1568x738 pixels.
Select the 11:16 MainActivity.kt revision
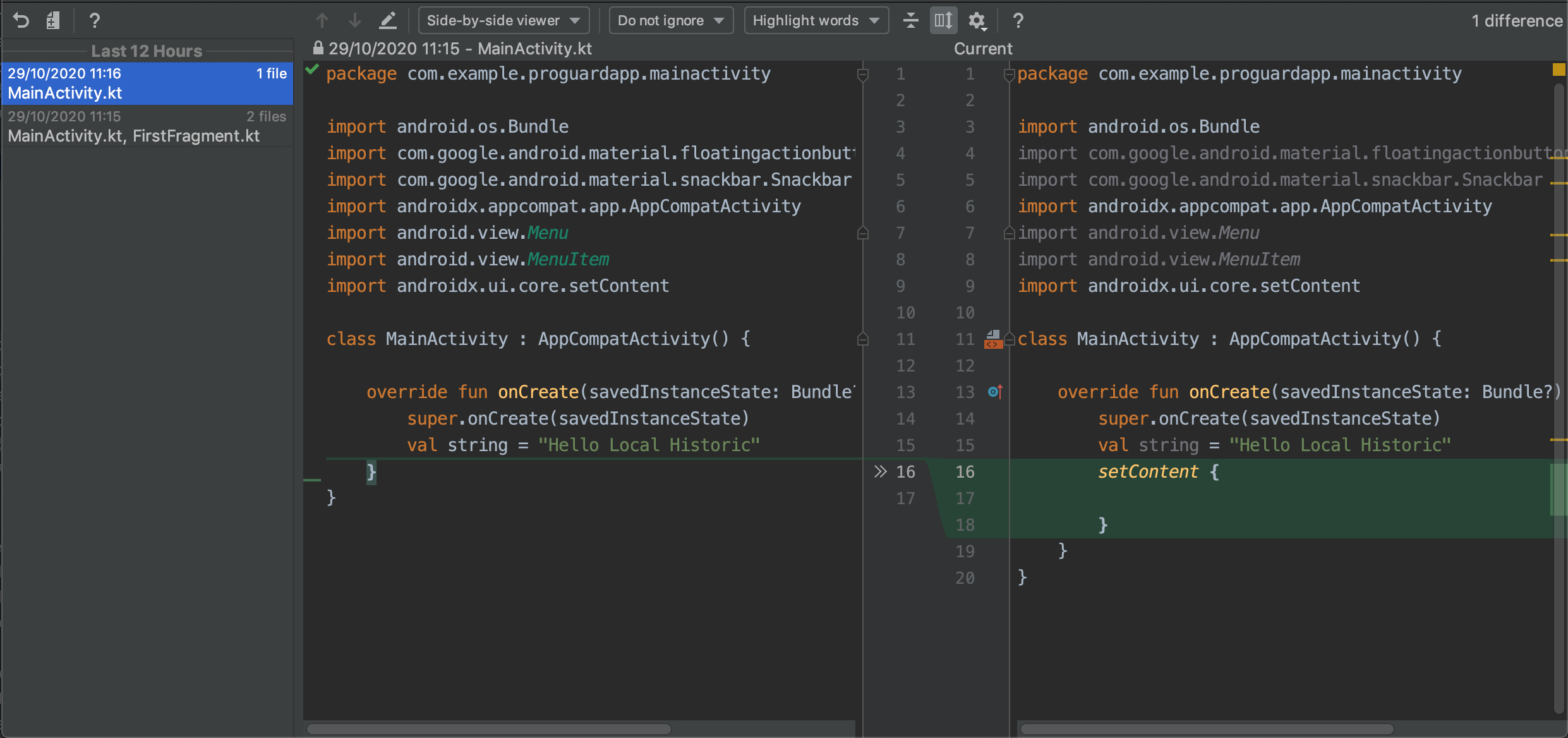coord(147,83)
